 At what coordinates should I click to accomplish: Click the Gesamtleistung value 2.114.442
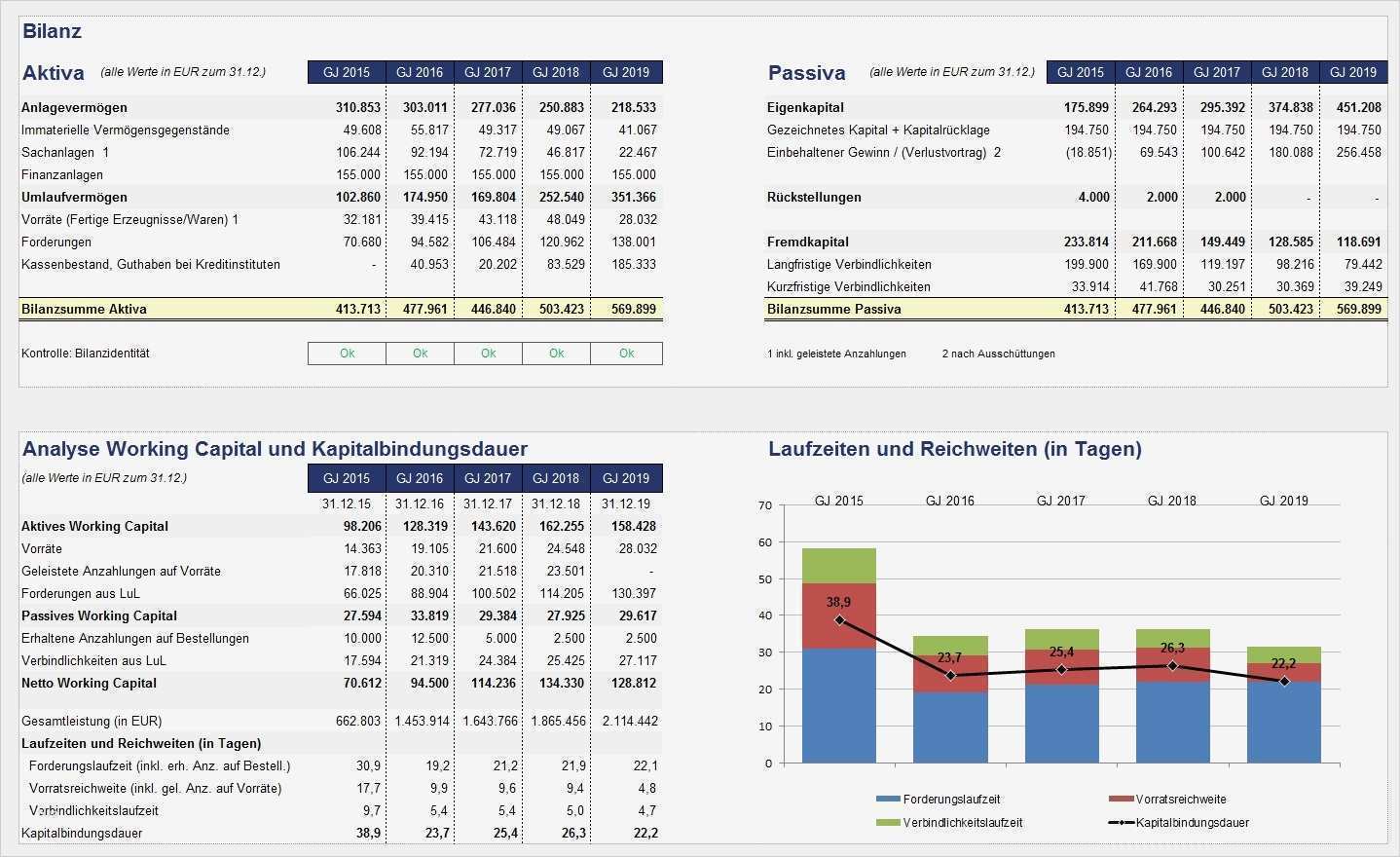(x=629, y=721)
